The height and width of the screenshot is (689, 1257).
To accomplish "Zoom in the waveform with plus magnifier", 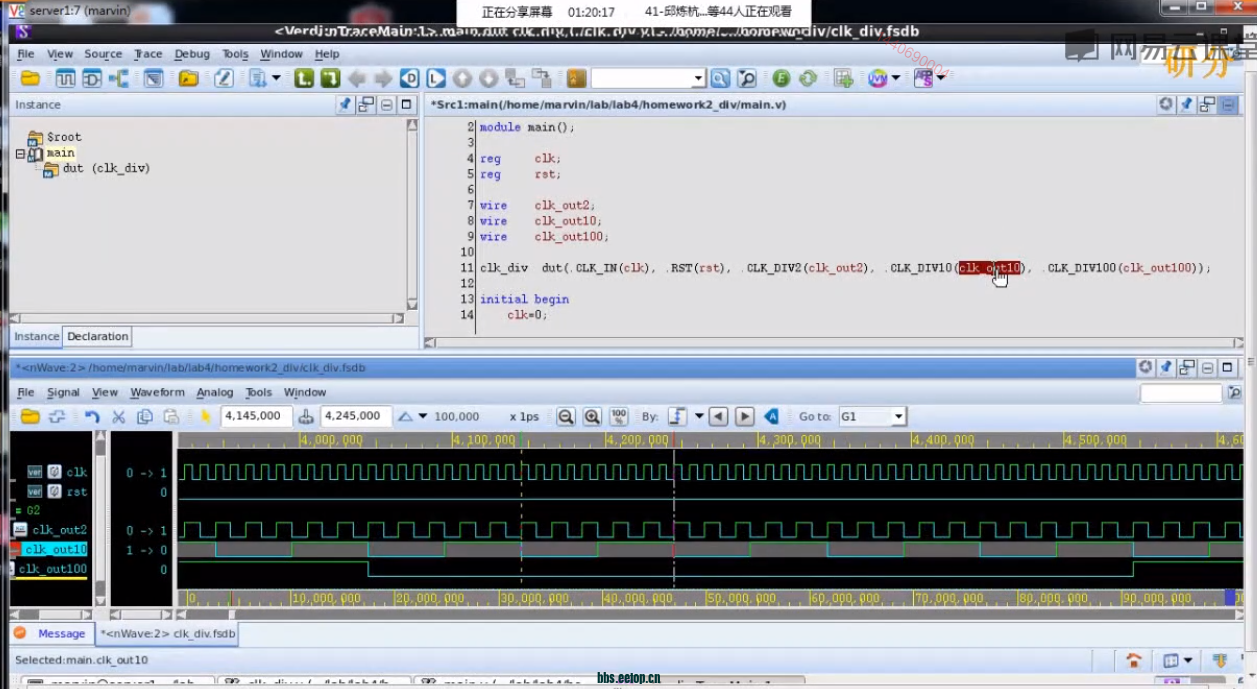I will (x=592, y=416).
